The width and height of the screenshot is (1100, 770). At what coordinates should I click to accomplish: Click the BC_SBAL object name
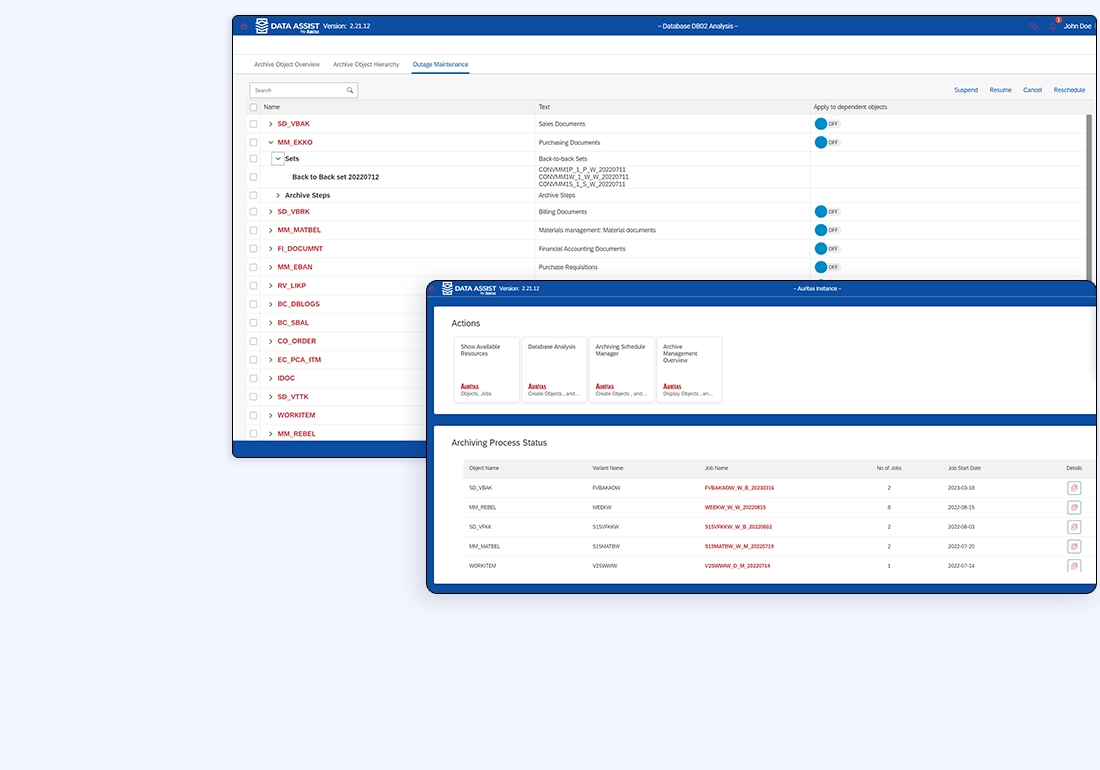click(293, 323)
